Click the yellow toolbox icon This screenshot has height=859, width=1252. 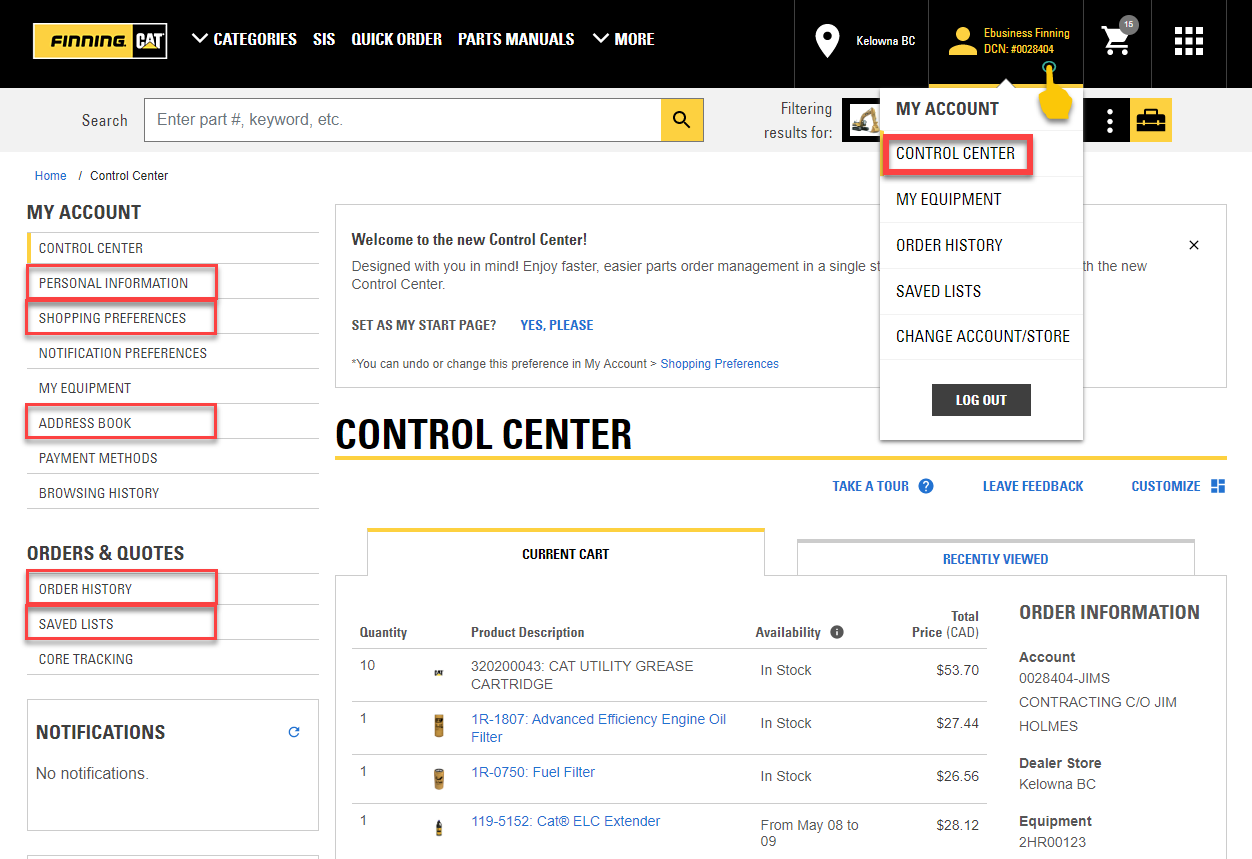point(1151,120)
